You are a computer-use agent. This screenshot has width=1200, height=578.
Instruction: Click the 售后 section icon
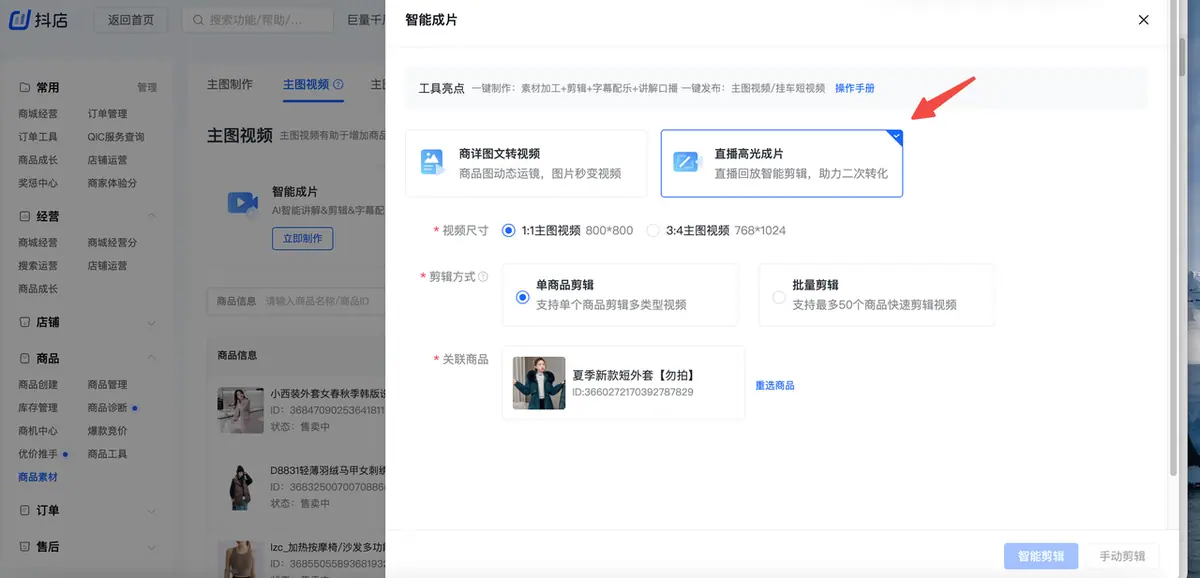[x=24, y=546]
